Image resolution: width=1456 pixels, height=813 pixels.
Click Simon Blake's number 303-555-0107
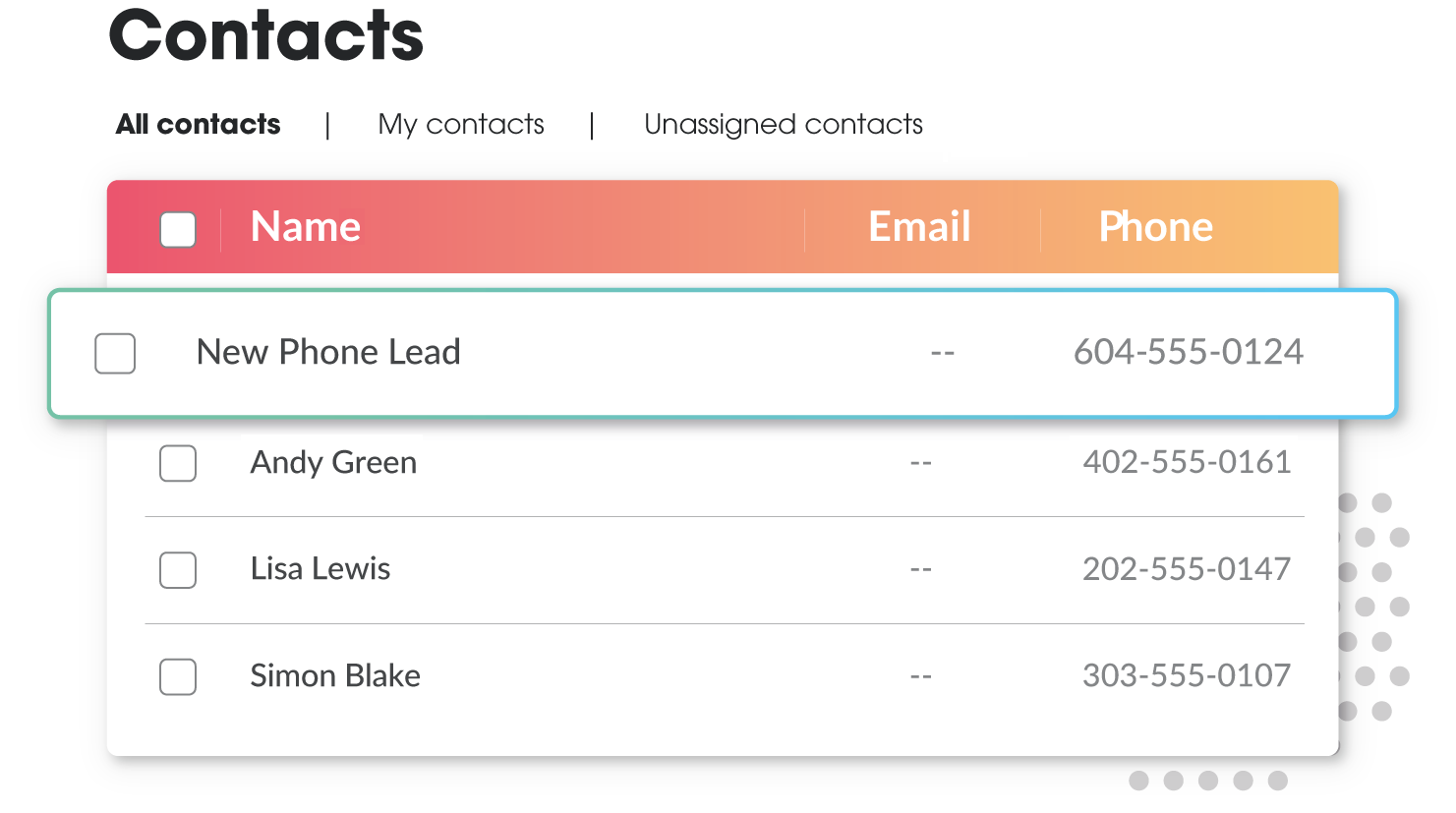[1187, 676]
